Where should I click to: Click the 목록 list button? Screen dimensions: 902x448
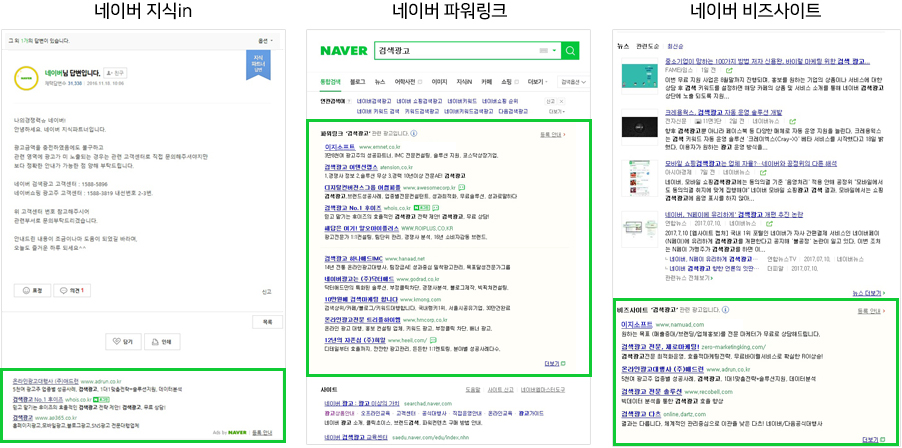coord(267,322)
